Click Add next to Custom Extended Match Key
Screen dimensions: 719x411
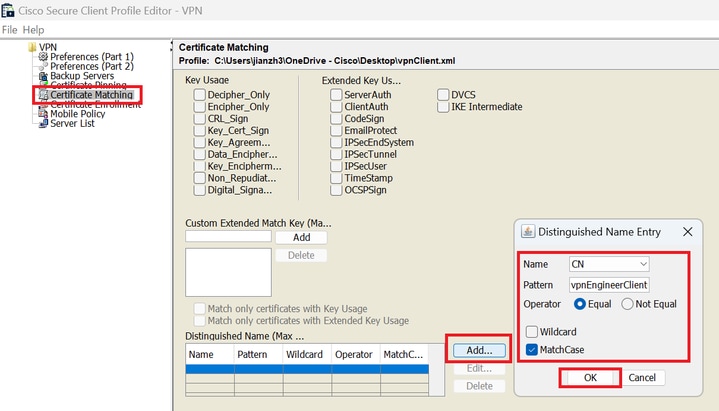[x=301, y=237]
